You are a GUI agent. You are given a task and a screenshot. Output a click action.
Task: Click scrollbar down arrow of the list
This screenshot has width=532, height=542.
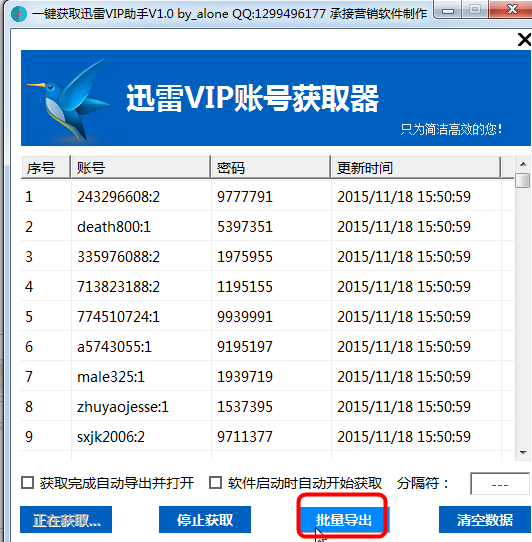[523, 453]
